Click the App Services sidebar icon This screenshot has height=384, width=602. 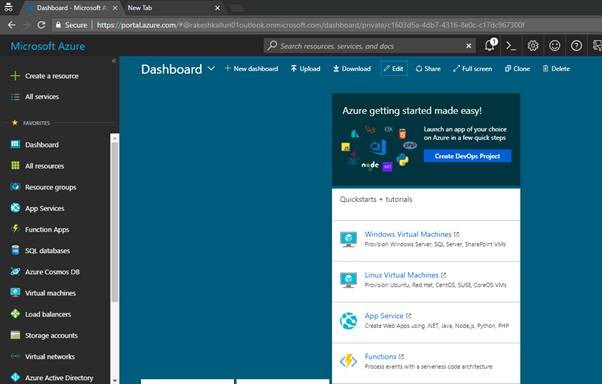(x=15, y=208)
